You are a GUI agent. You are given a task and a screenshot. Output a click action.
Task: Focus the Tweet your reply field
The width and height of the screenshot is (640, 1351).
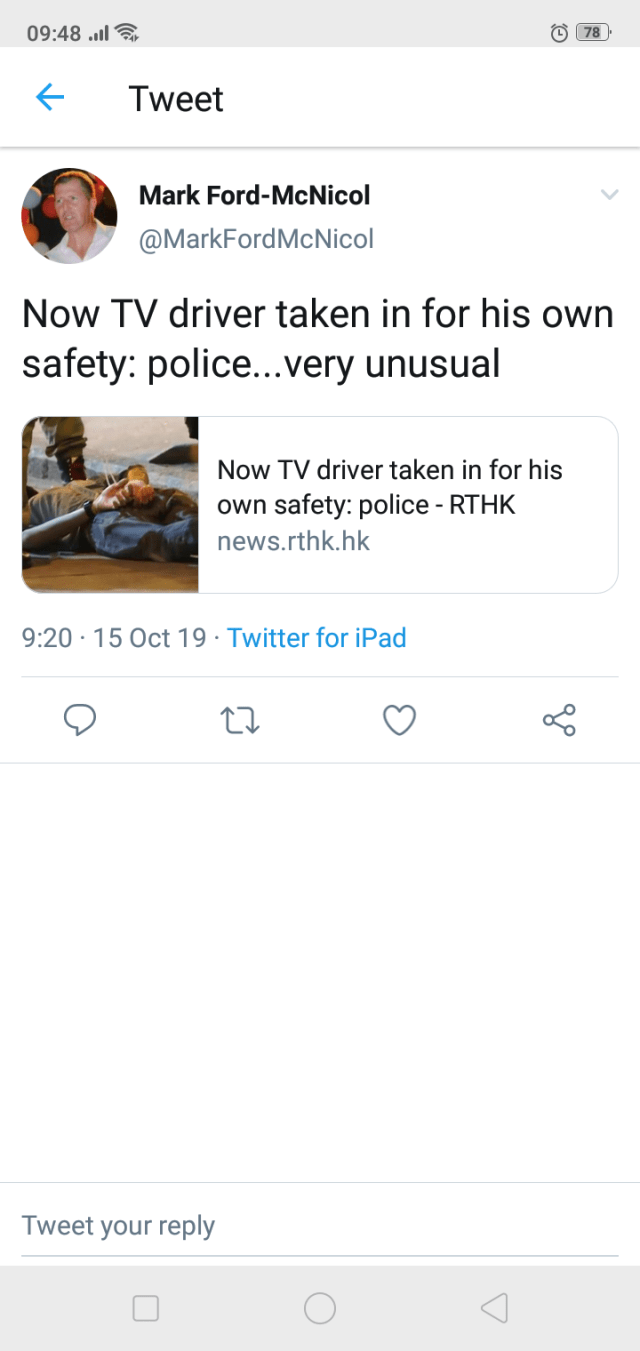[x=320, y=1226]
